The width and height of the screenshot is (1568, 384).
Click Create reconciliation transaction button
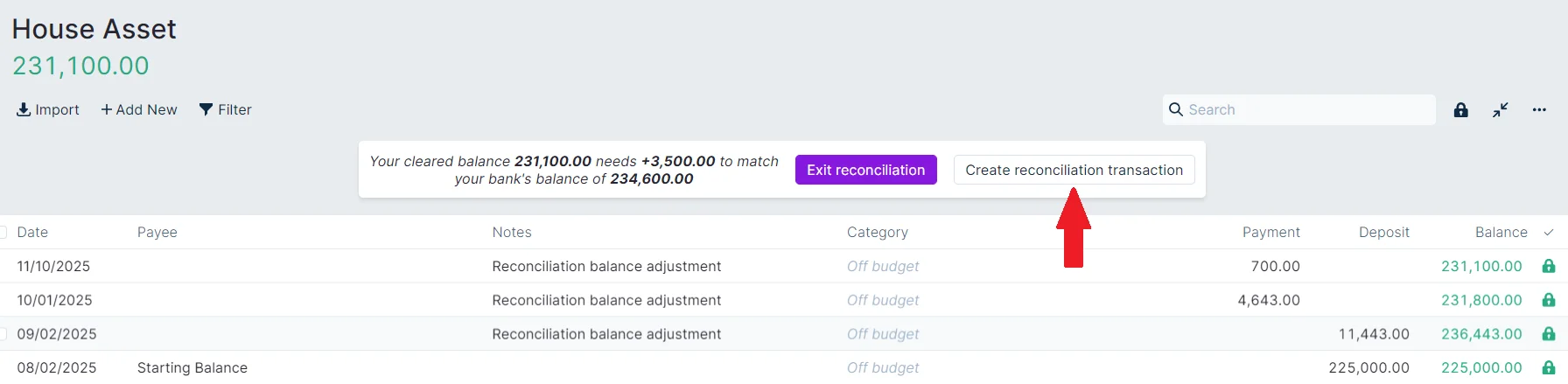[1074, 170]
